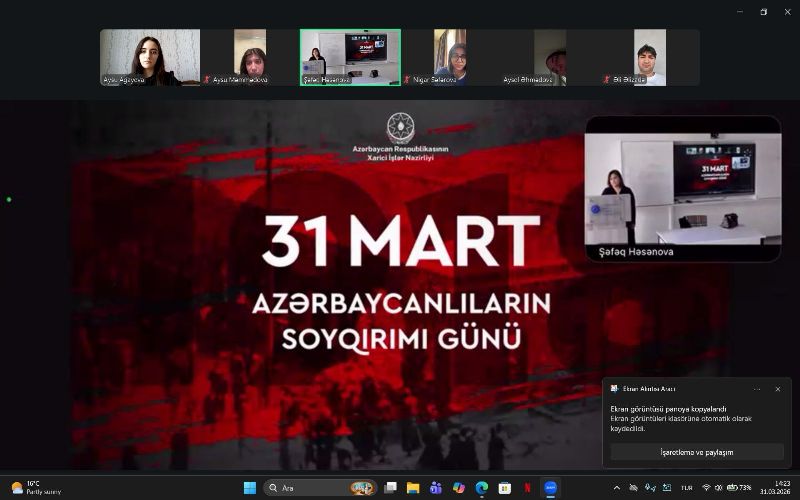Open Microsoft Store from the taskbar
Viewport: 800px width, 500px height.
click(x=505, y=488)
